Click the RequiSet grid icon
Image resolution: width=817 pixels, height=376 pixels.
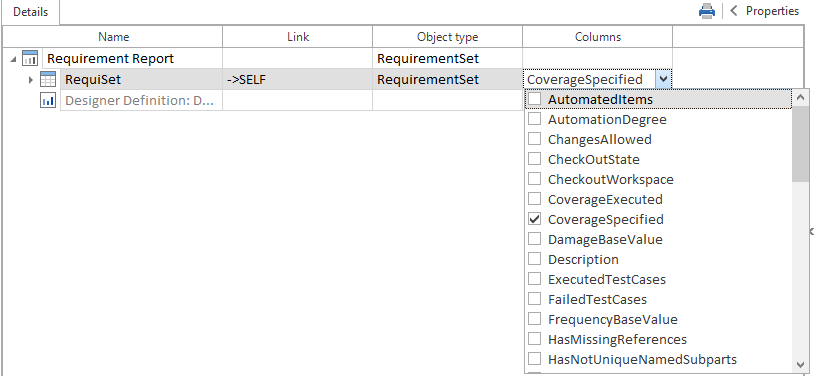[48, 80]
